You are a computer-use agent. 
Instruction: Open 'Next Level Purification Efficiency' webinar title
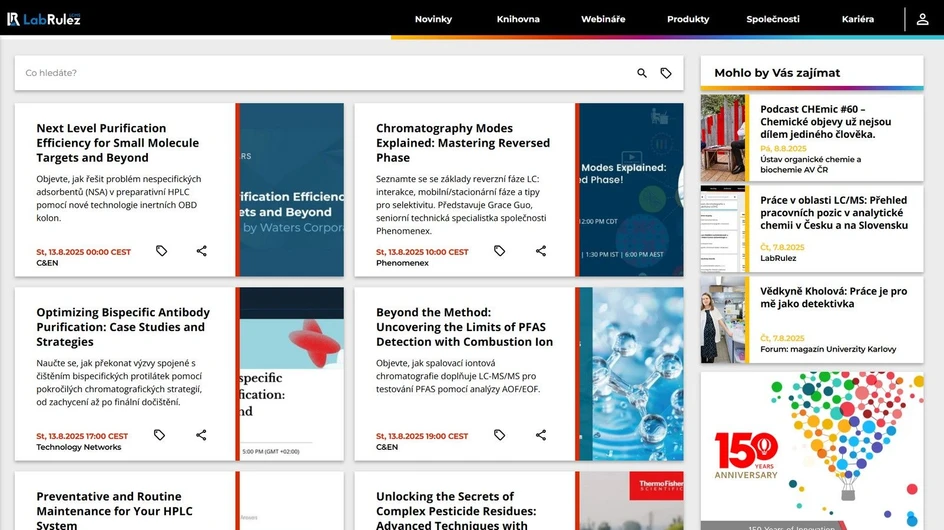coord(117,143)
